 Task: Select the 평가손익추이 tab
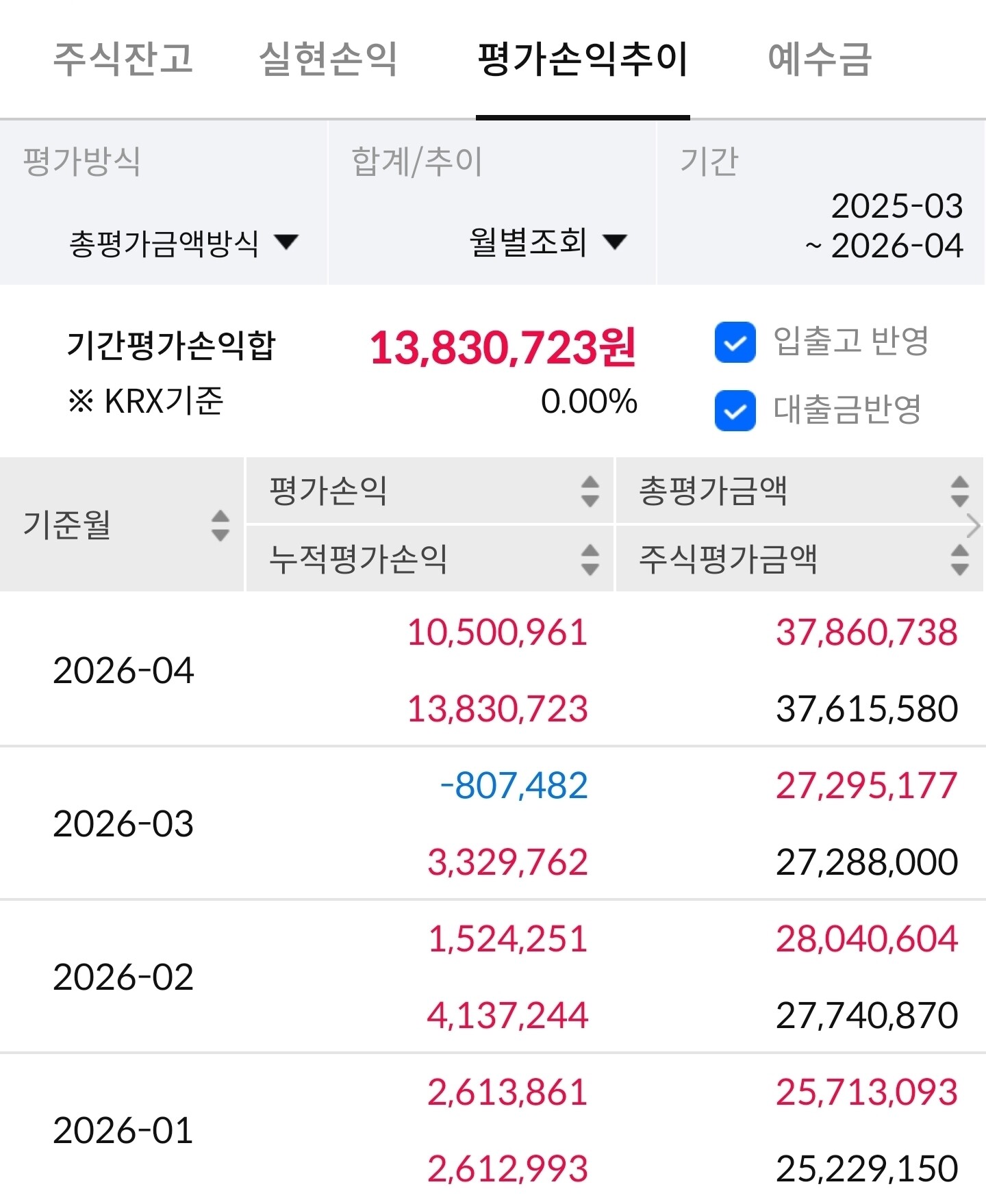[583, 59]
